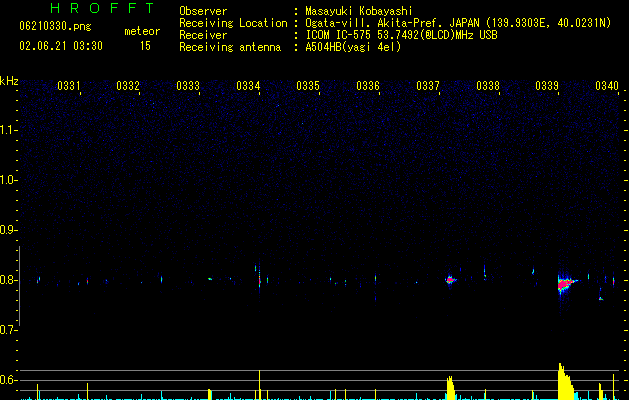The width and height of the screenshot is (629, 400).
Task: Click the 0.7 kHz frequency label
Action: (8, 330)
